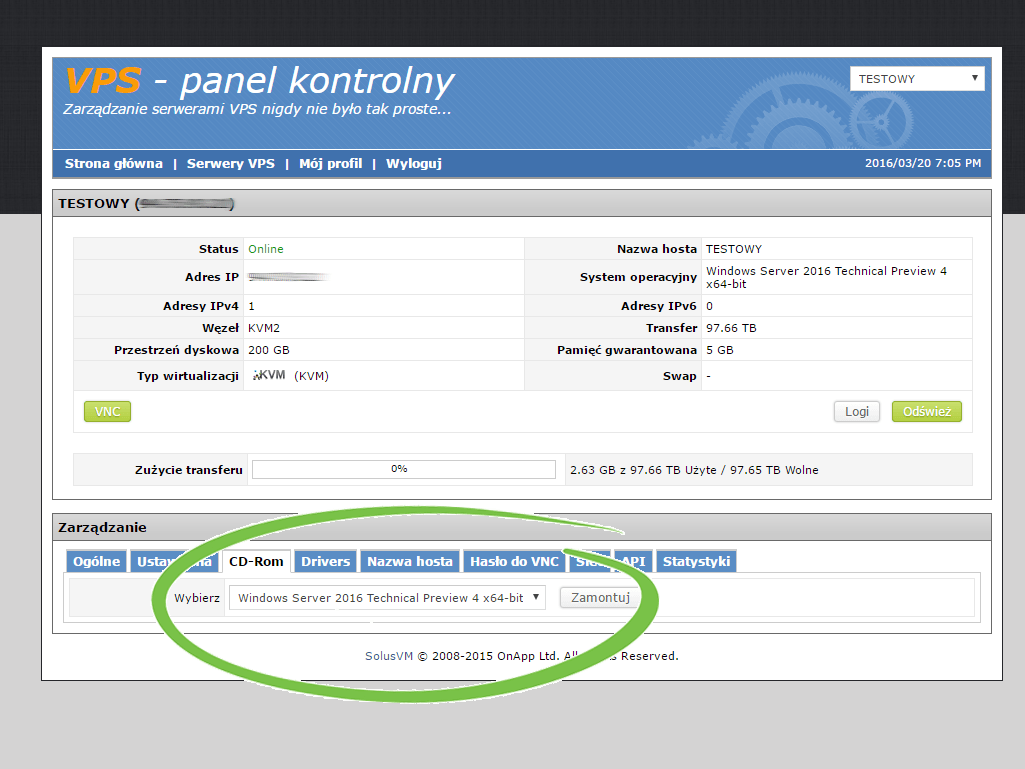Click the KVM virtualization type icon
This screenshot has height=769, width=1025.
(x=269, y=376)
